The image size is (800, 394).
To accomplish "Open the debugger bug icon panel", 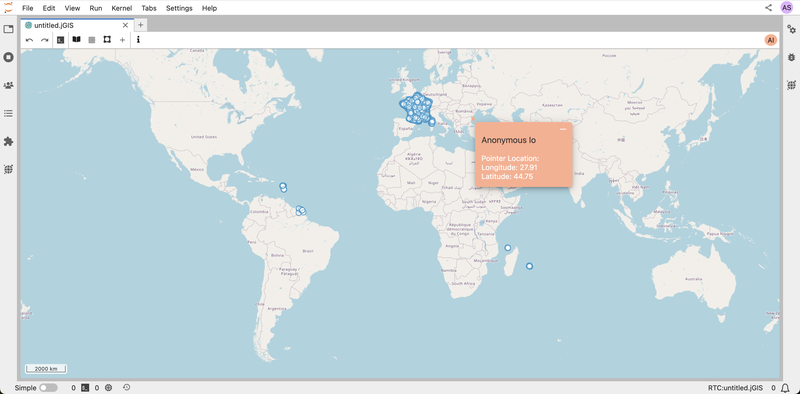I will click(x=791, y=57).
